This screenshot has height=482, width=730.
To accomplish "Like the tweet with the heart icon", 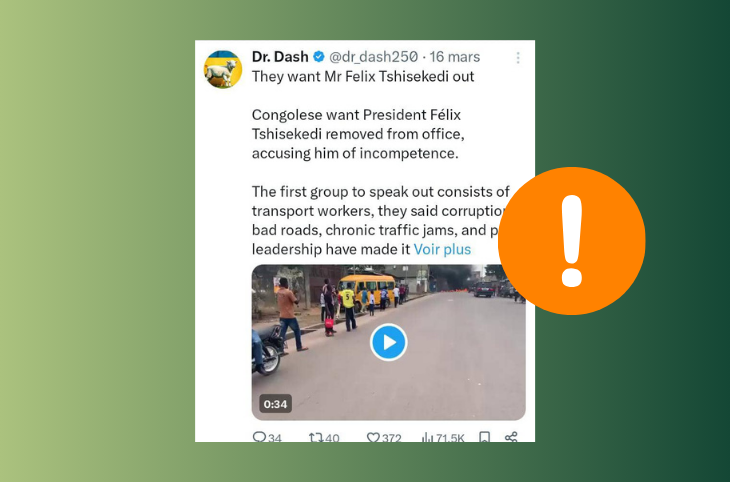I will click(373, 438).
